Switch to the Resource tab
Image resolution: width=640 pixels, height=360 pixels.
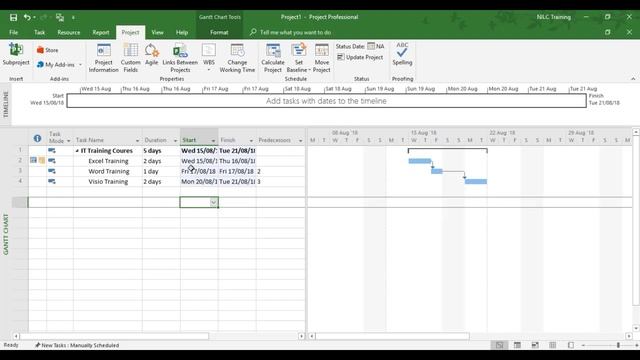click(69, 32)
